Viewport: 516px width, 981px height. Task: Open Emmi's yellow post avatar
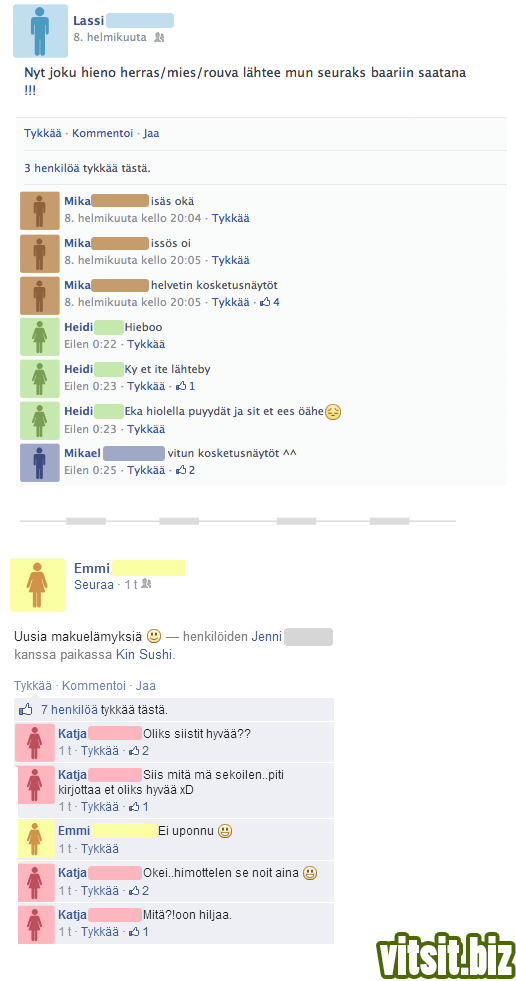coord(38,584)
